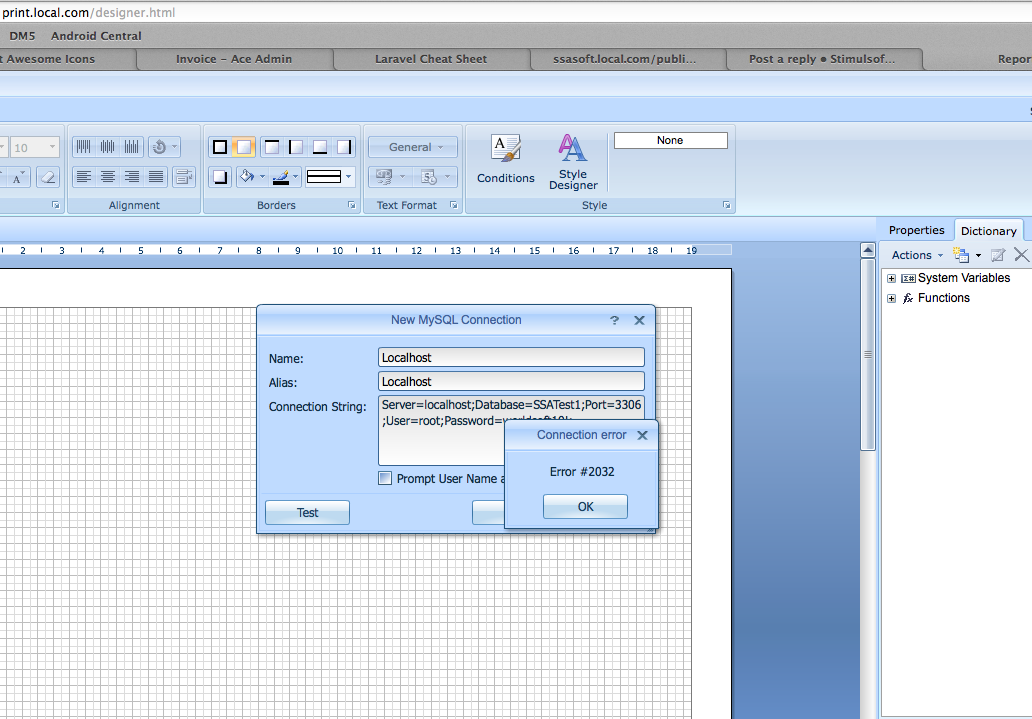Image resolution: width=1032 pixels, height=719 pixels.
Task: Click the shrink font size icon
Action: [18, 176]
